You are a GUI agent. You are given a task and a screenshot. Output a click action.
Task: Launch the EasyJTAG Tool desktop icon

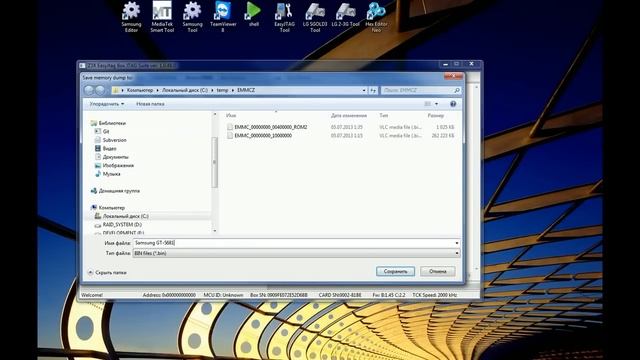(x=284, y=16)
